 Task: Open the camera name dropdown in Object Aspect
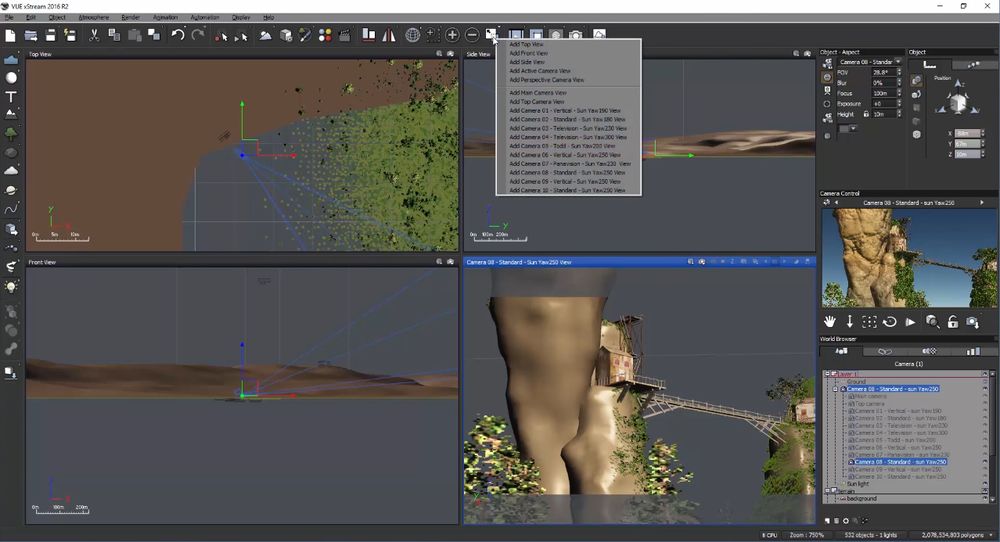coord(898,62)
